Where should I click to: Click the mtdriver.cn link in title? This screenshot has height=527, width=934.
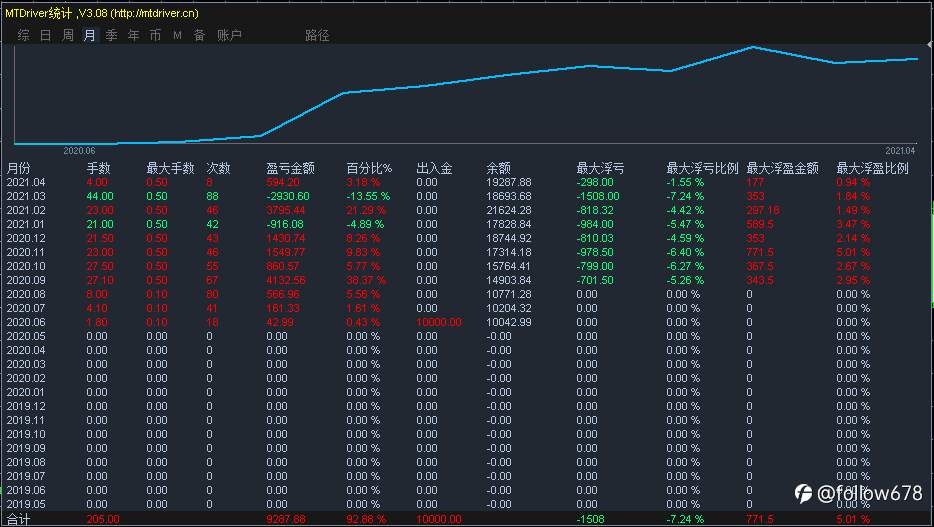tap(155, 13)
